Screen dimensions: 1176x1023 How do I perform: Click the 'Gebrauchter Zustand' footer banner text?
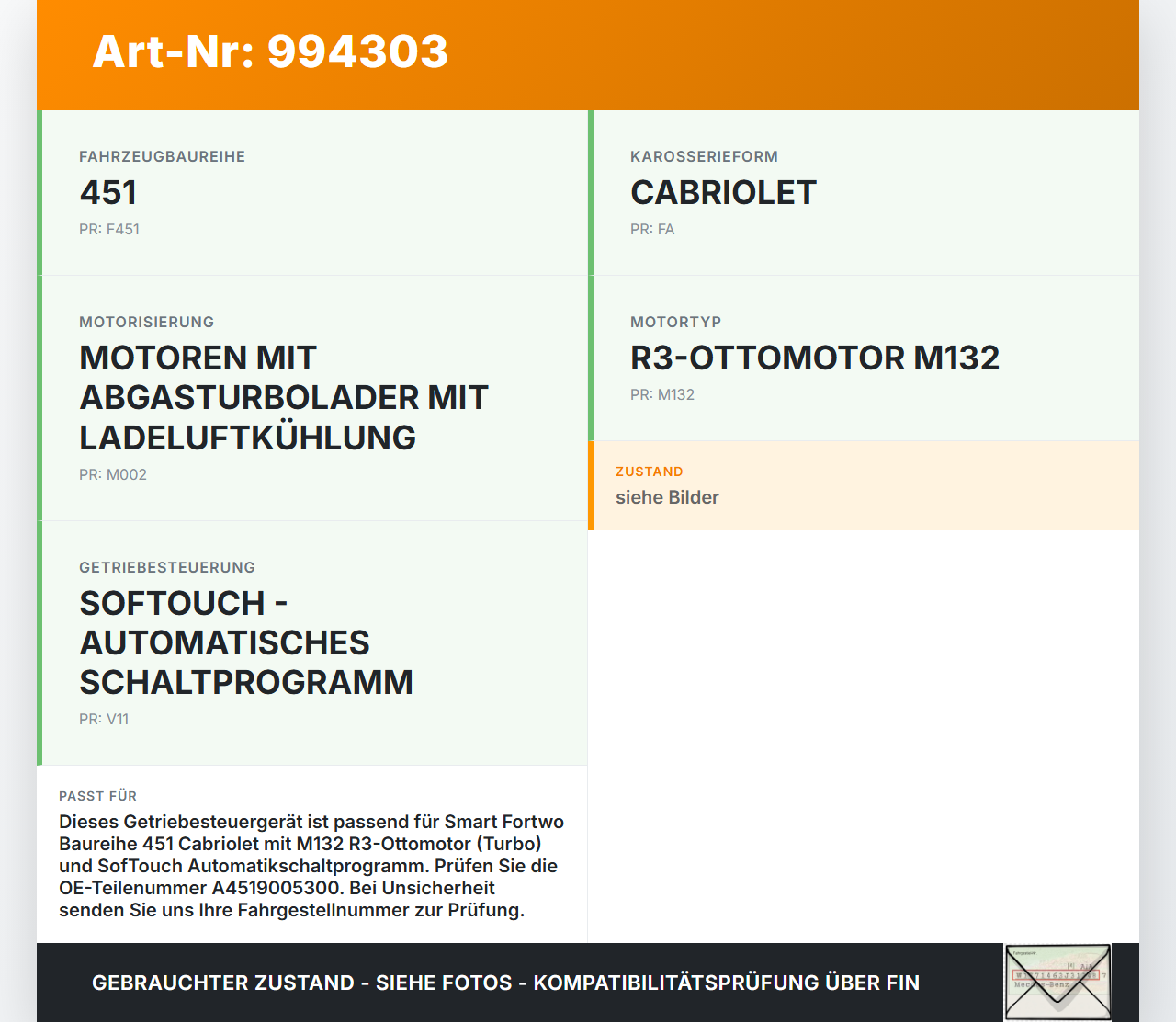pyautogui.click(x=505, y=983)
